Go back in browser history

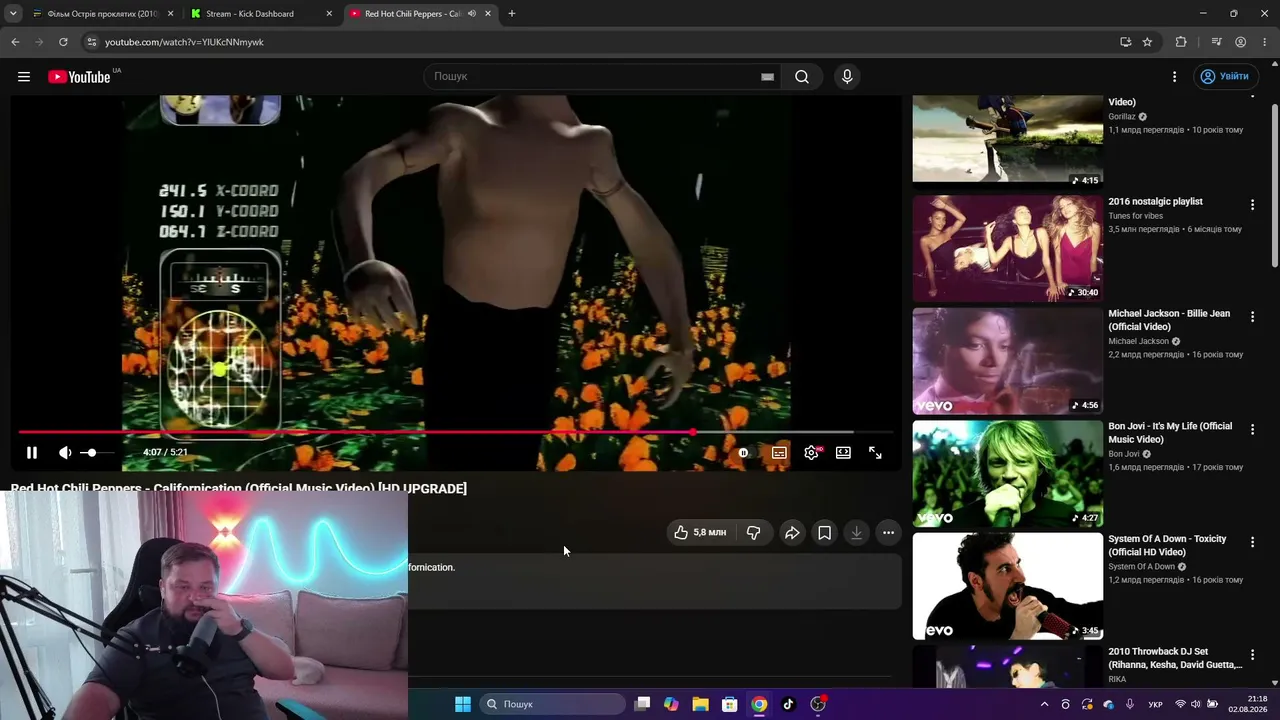pyautogui.click(x=15, y=42)
